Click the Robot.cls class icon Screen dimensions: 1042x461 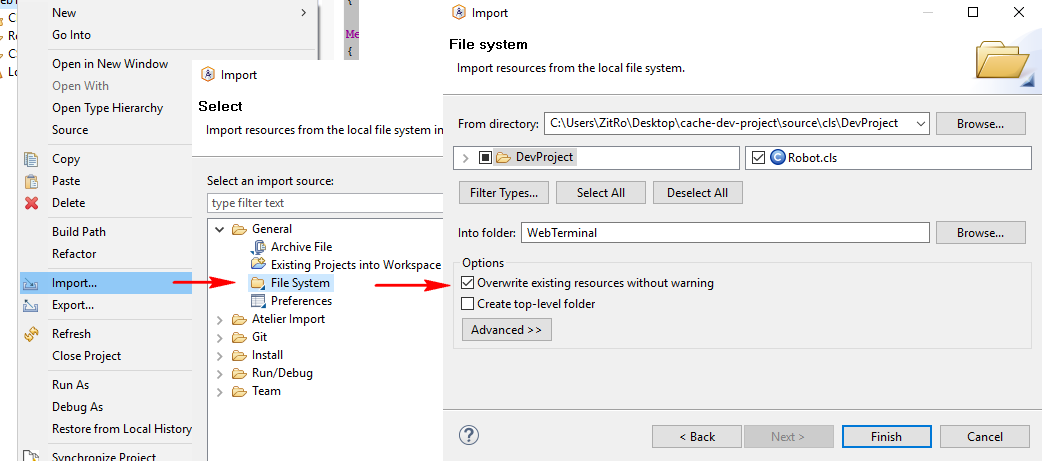(779, 157)
